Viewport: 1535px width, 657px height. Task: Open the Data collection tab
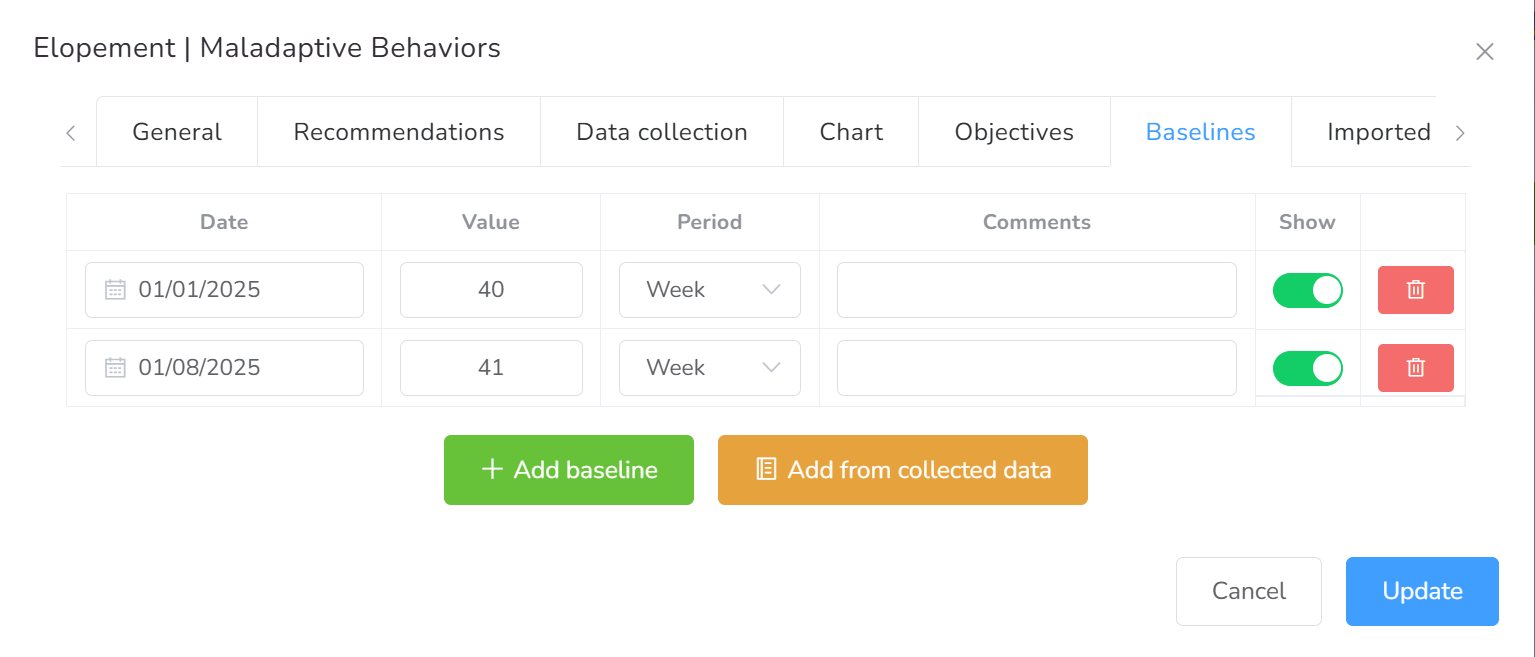pyautogui.click(x=662, y=132)
